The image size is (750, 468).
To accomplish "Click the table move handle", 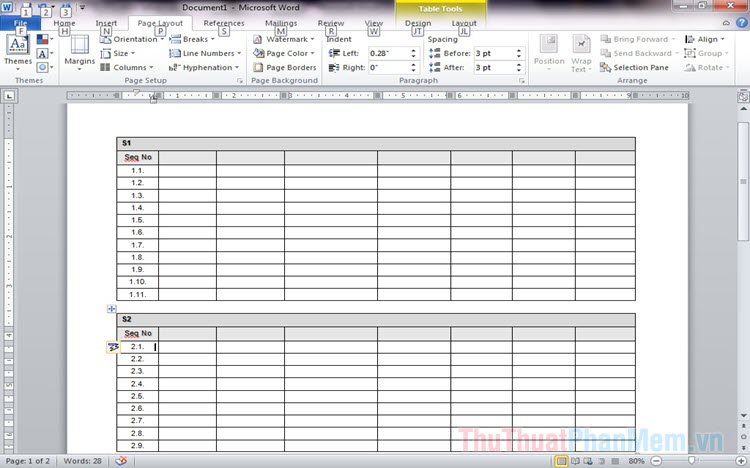I will point(111,309).
